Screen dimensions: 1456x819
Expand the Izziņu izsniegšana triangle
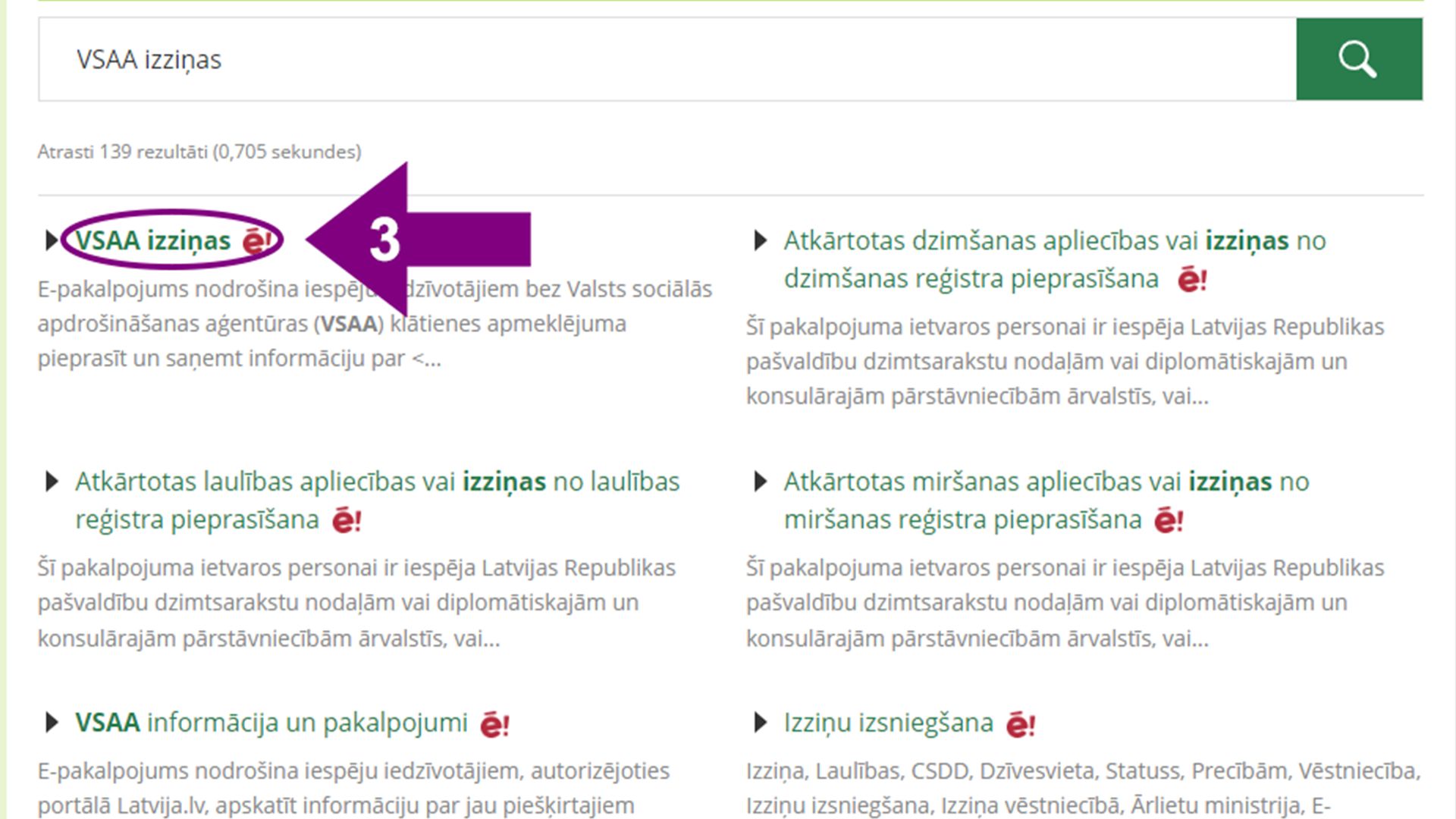point(760,723)
